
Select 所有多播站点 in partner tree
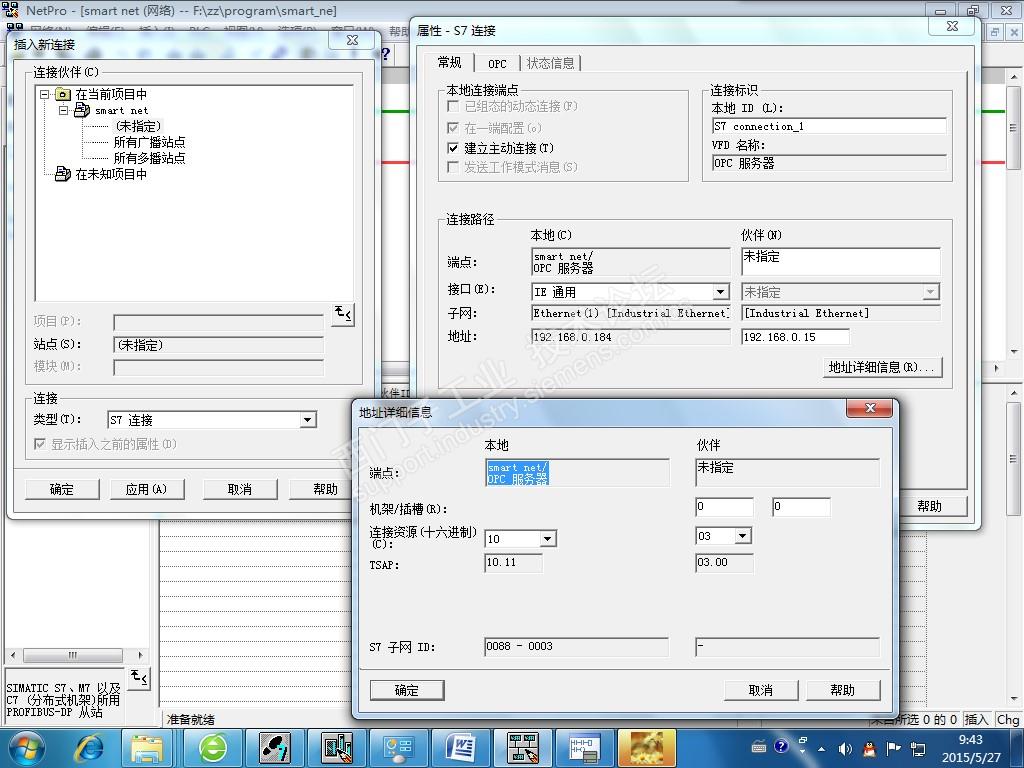click(x=150, y=158)
